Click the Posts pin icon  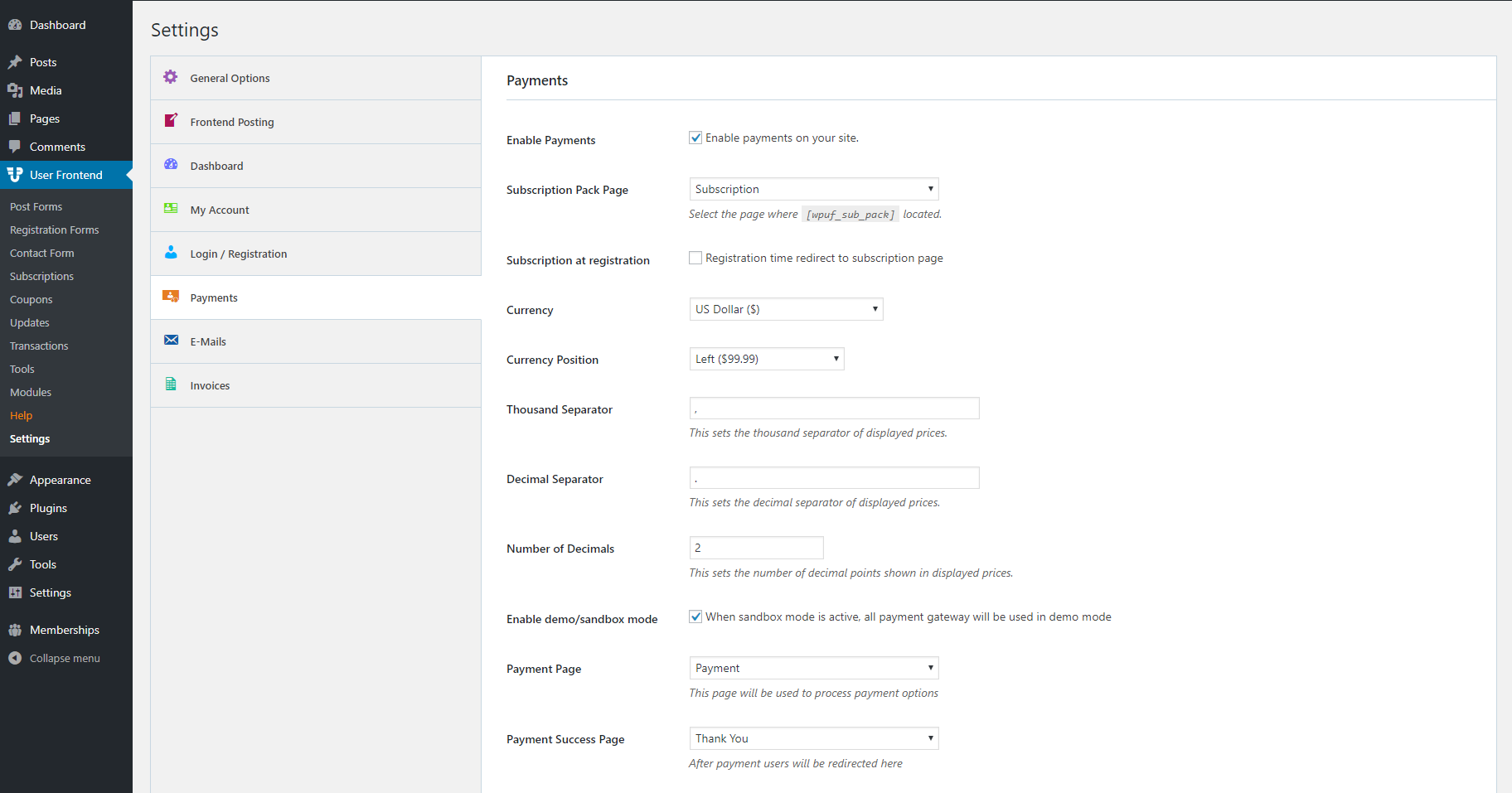(x=15, y=62)
